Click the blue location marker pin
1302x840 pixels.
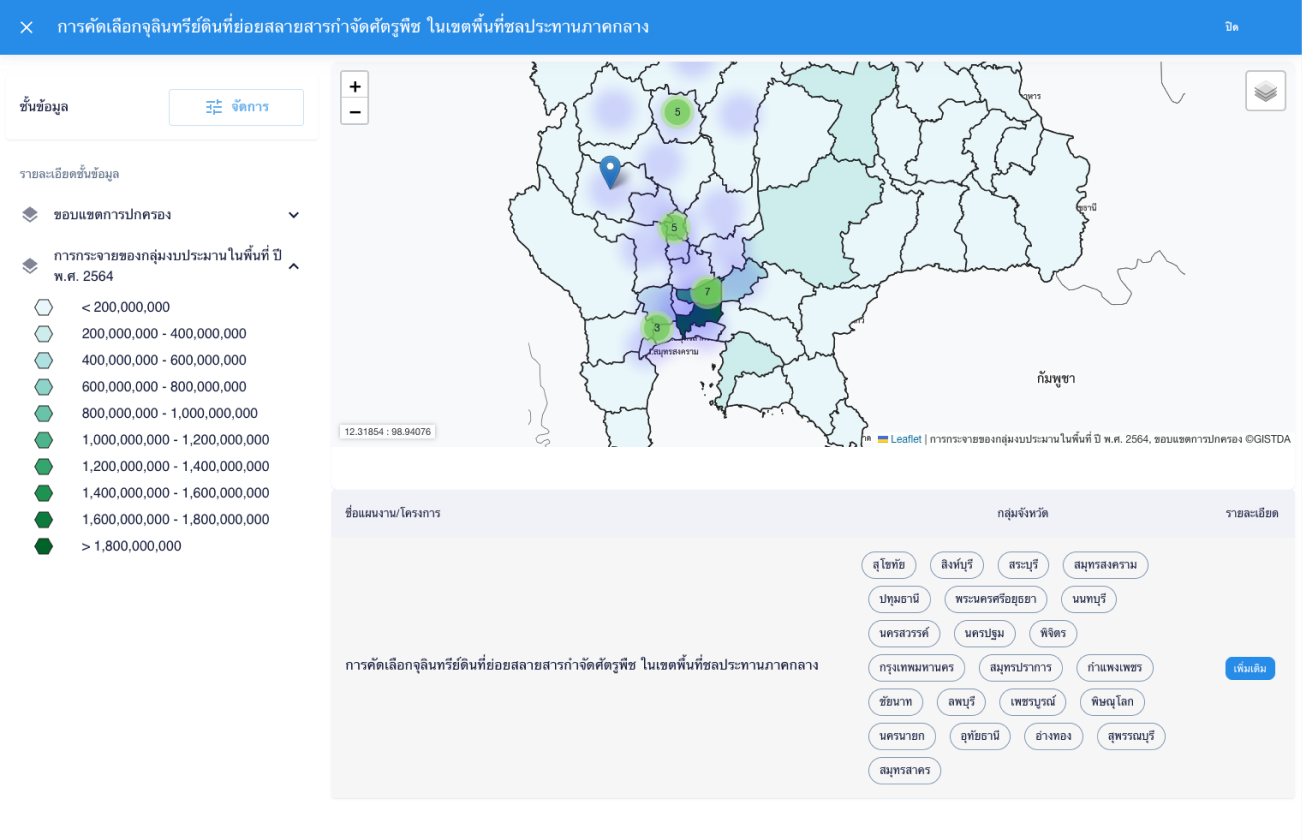[x=610, y=171]
